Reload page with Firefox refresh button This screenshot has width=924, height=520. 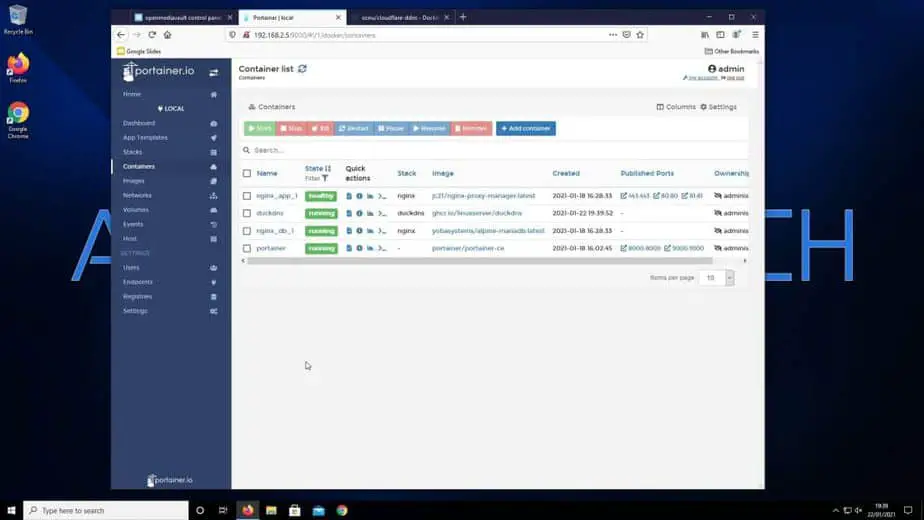coord(152,35)
